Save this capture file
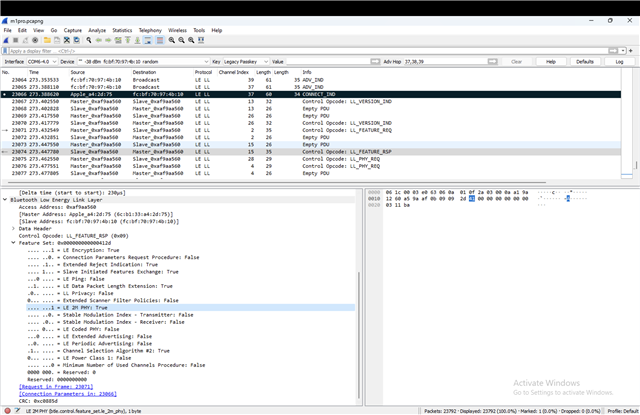Screen dimensions: 640x415 (x=57, y=40)
